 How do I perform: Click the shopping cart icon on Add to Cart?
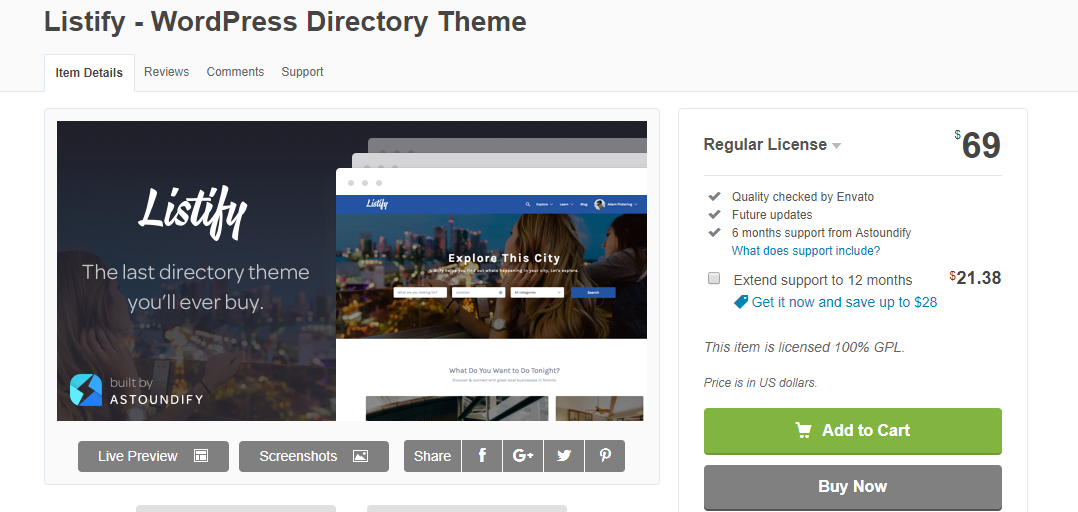[804, 430]
